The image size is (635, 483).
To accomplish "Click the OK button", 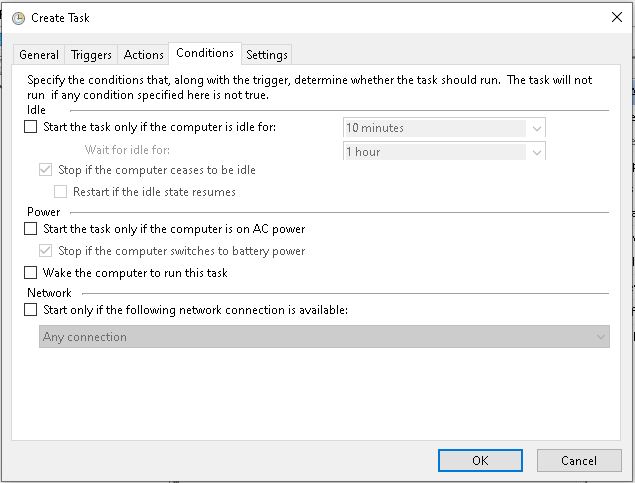I will point(480,460).
